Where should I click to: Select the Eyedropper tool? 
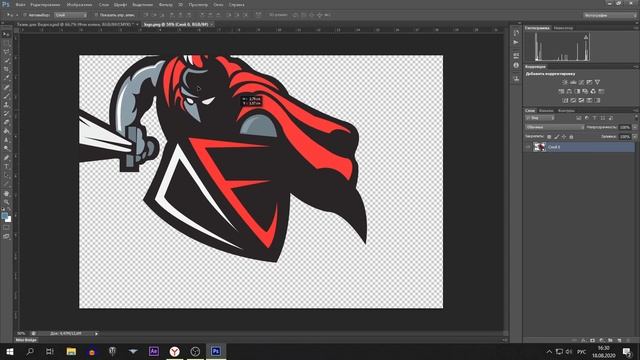tap(6, 78)
